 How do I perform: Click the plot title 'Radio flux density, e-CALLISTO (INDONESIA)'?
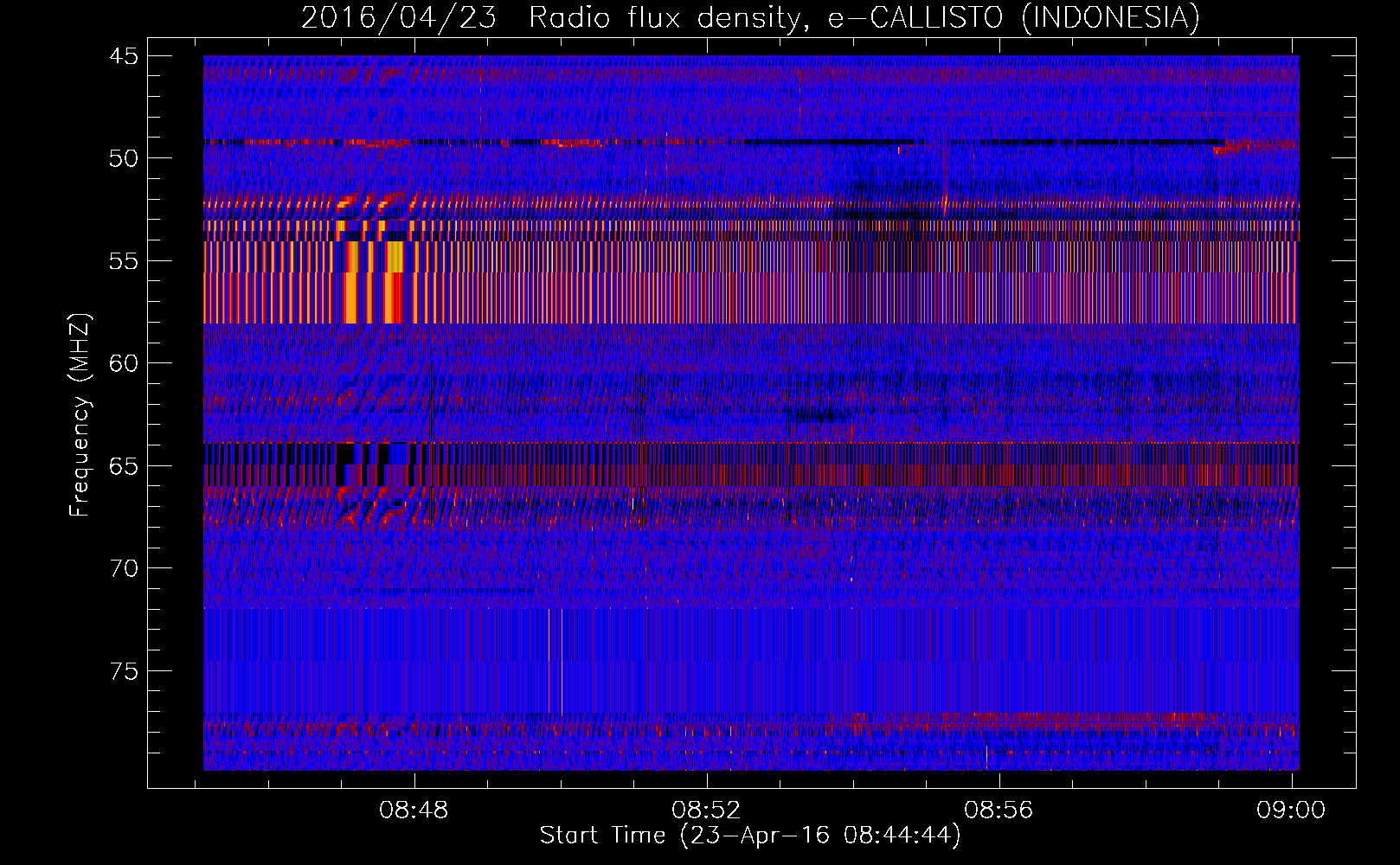(864, 17)
